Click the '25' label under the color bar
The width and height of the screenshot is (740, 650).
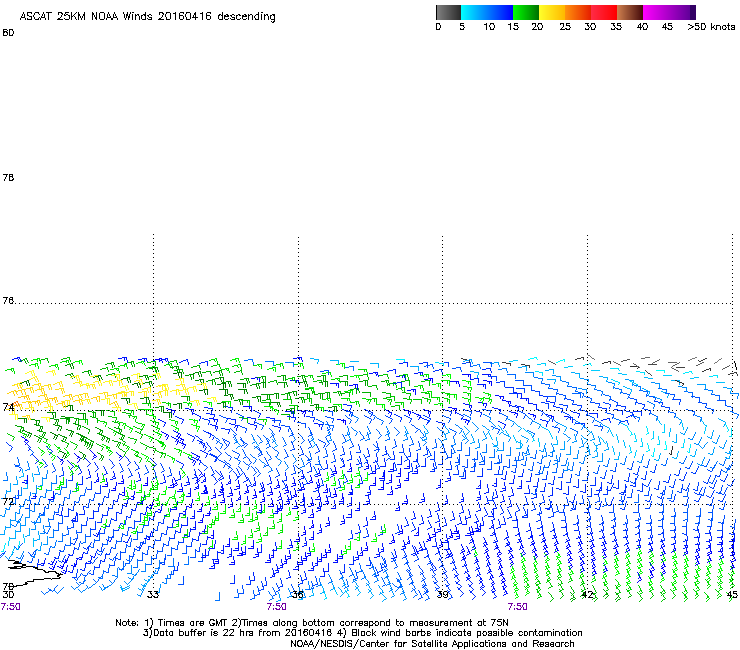point(565,27)
